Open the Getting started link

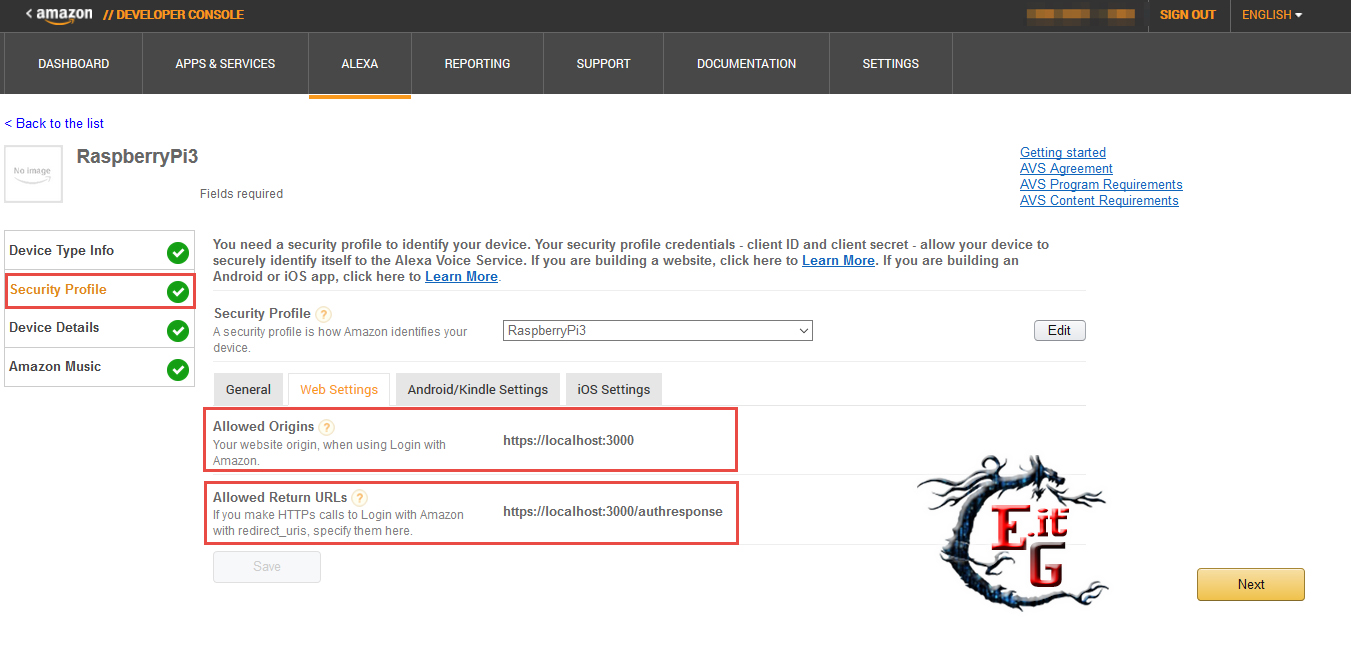[1063, 153]
